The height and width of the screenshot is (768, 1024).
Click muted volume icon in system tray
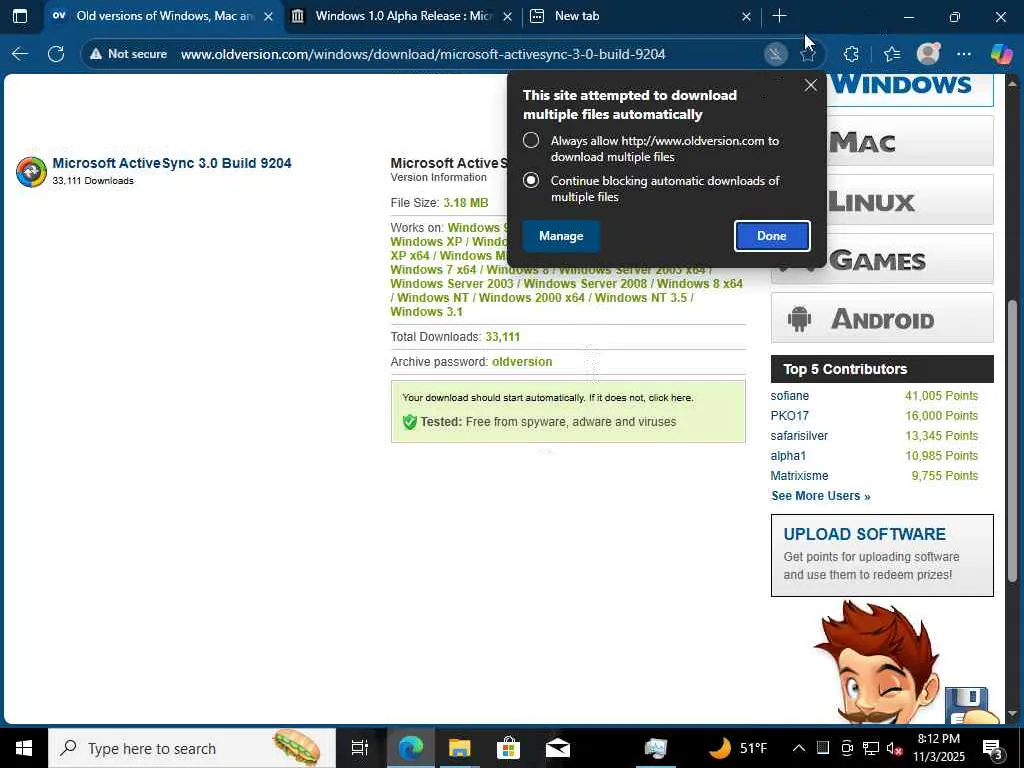(x=894, y=748)
